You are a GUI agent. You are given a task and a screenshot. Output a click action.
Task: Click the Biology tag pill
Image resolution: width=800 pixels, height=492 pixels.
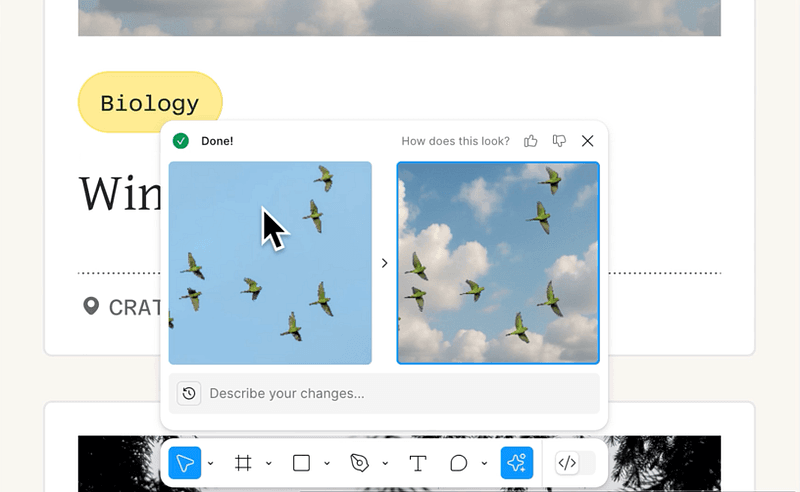click(x=150, y=103)
